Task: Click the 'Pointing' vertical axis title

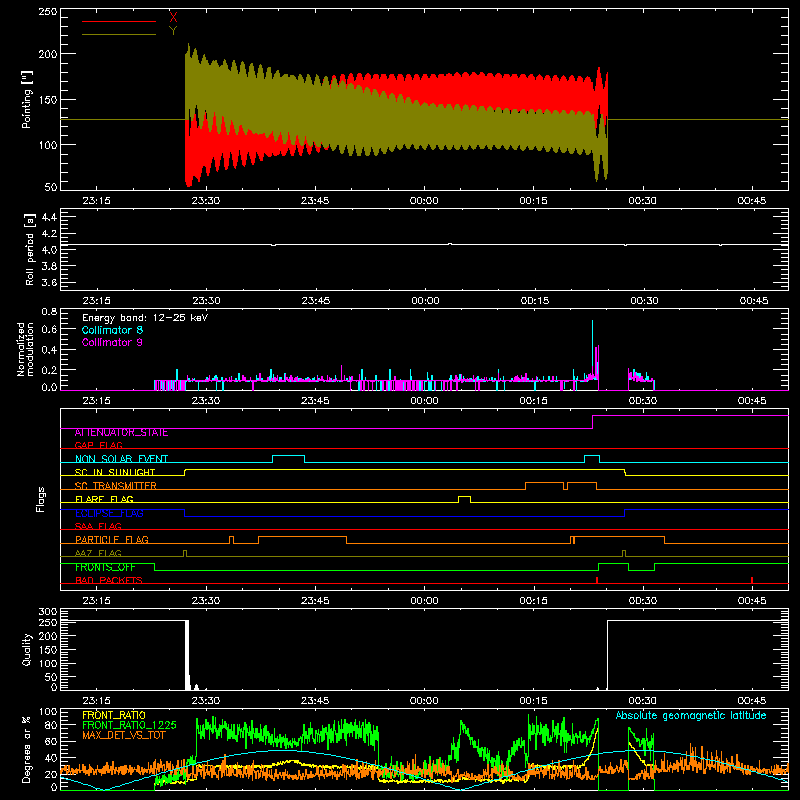Action: 27,99
